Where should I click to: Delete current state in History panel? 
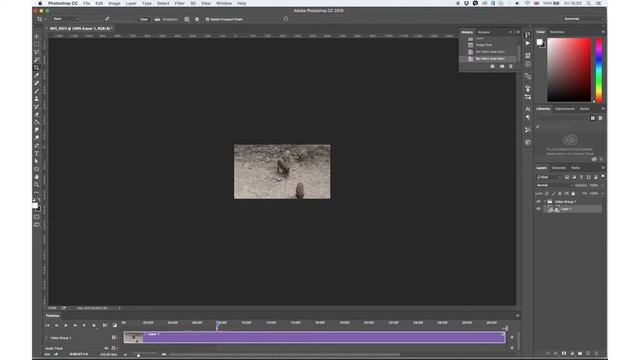click(x=510, y=66)
